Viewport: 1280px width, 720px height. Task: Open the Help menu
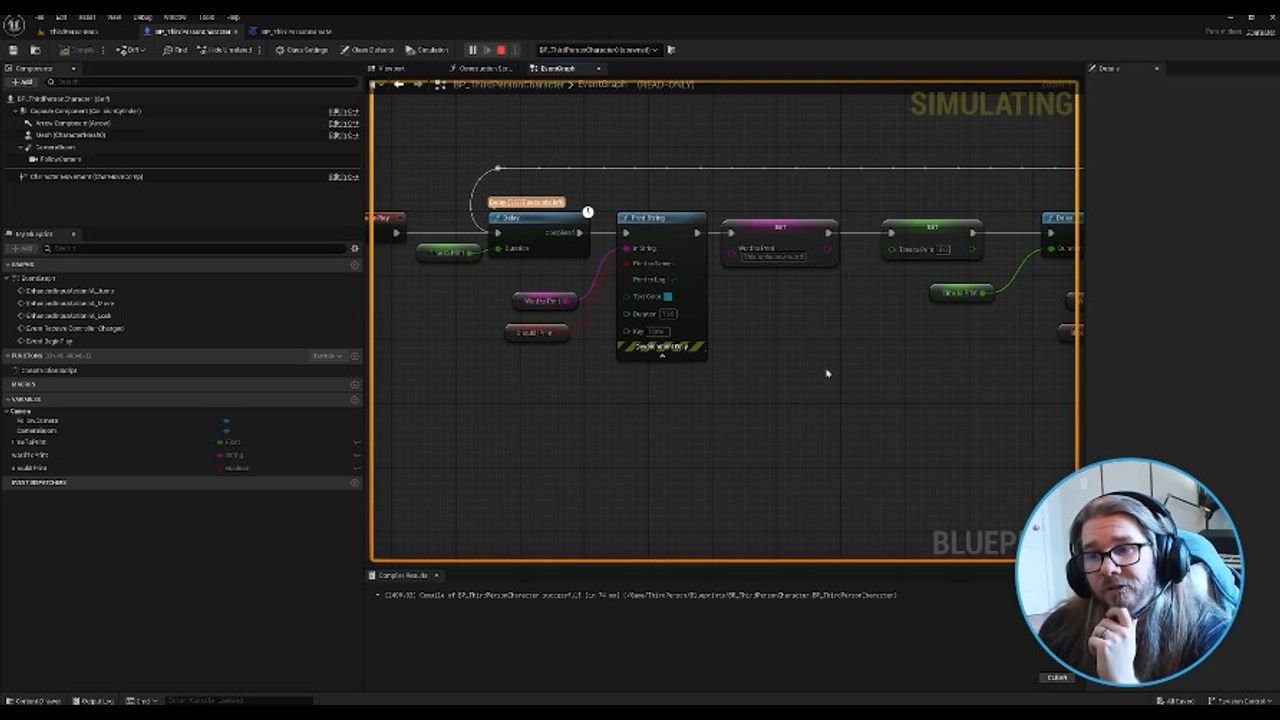tap(233, 17)
